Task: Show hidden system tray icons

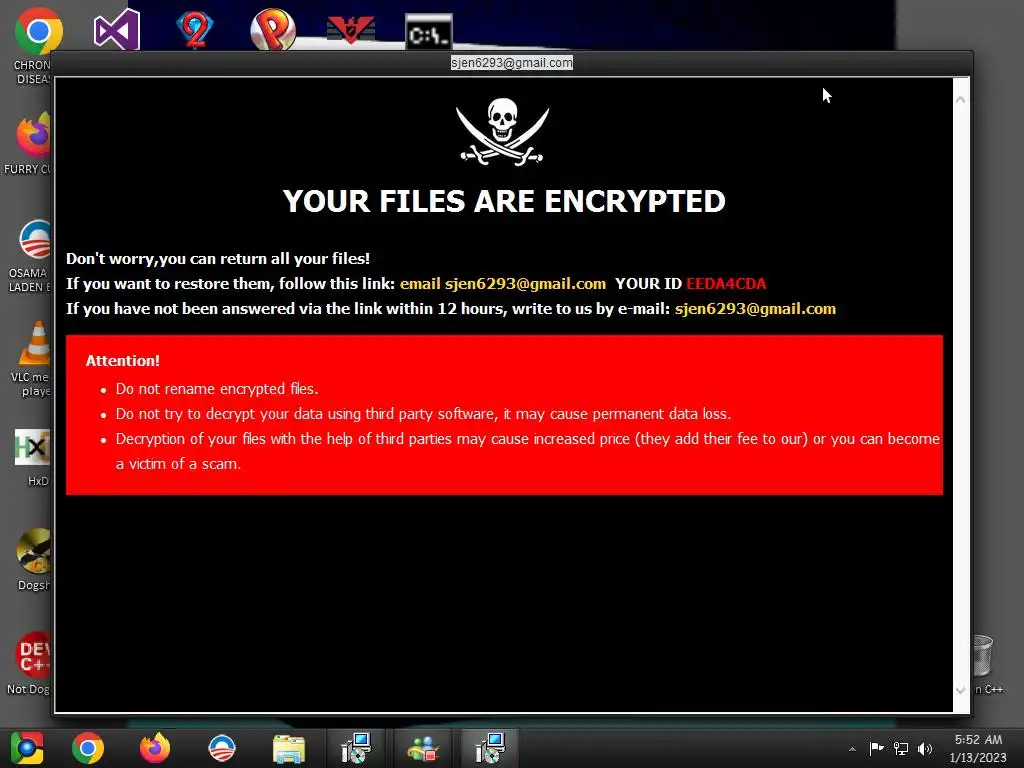Action: click(852, 749)
